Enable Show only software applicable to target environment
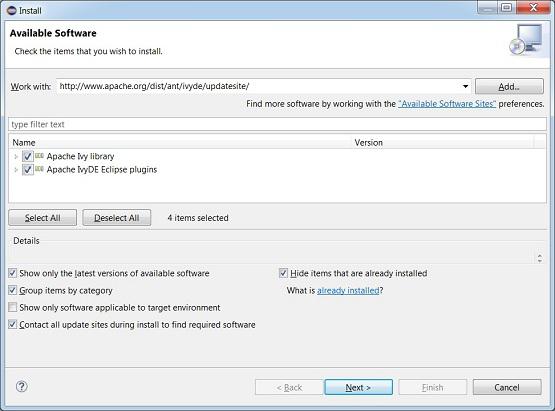Viewport: 555px width, 411px height. tap(12, 307)
